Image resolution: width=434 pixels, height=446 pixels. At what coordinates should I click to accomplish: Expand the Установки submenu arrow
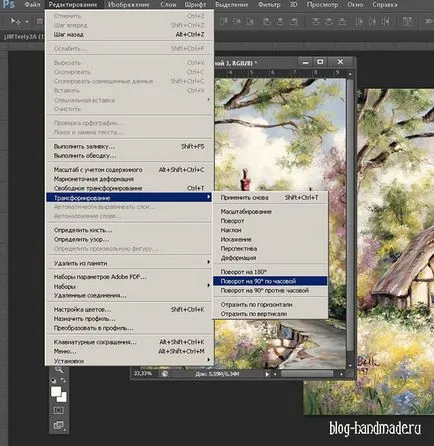pos(209,359)
